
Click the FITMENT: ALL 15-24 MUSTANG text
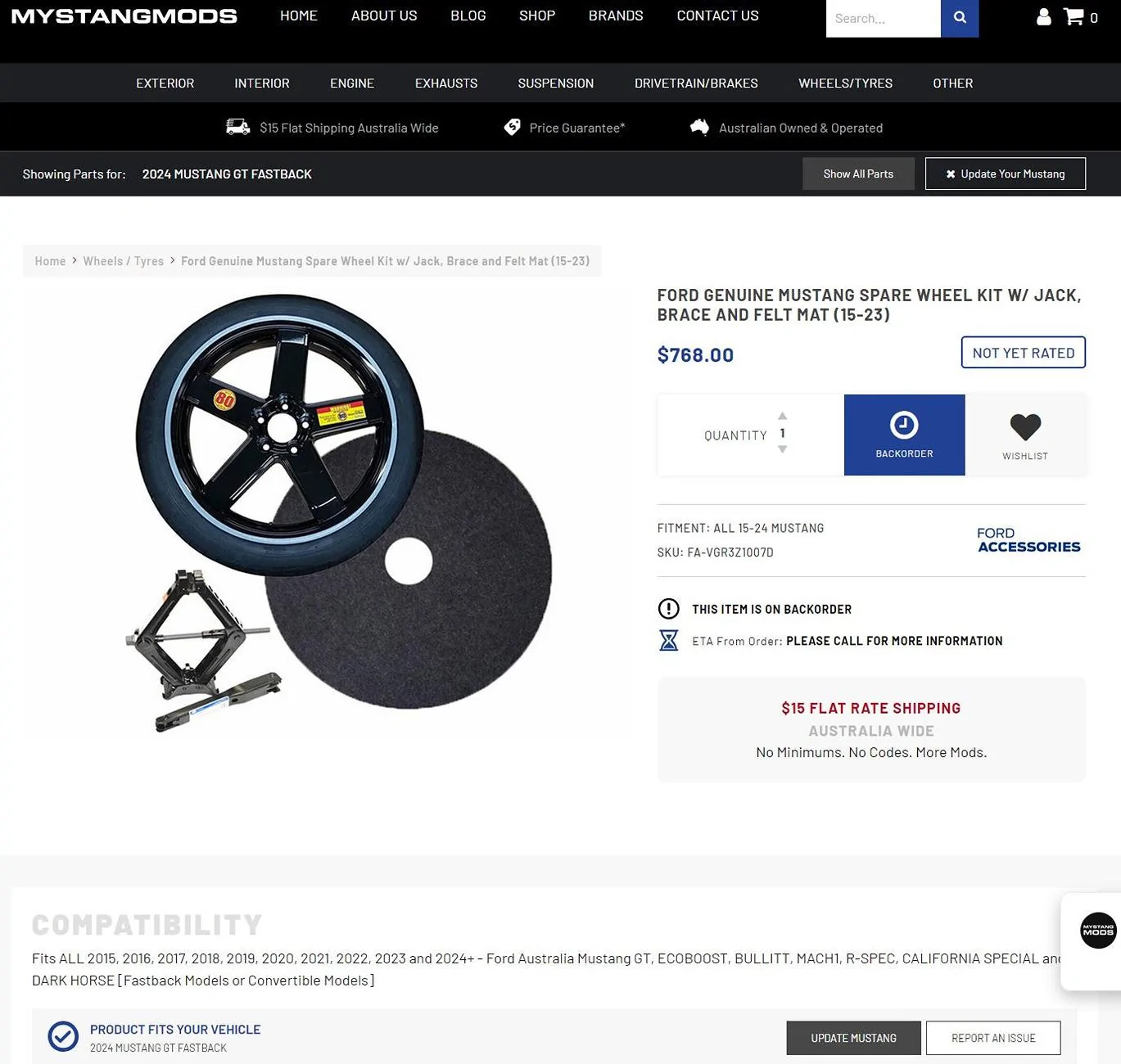[x=740, y=528]
